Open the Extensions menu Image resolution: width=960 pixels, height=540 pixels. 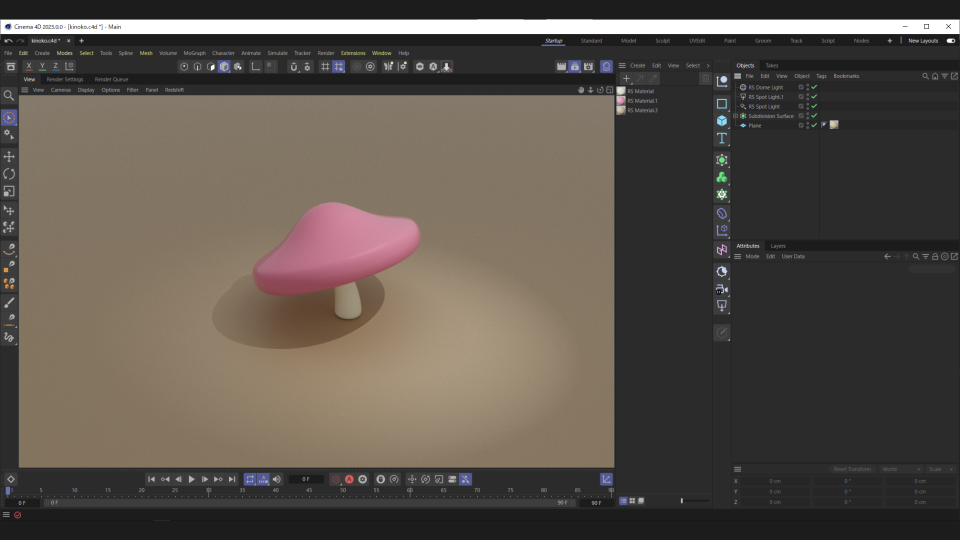click(353, 53)
